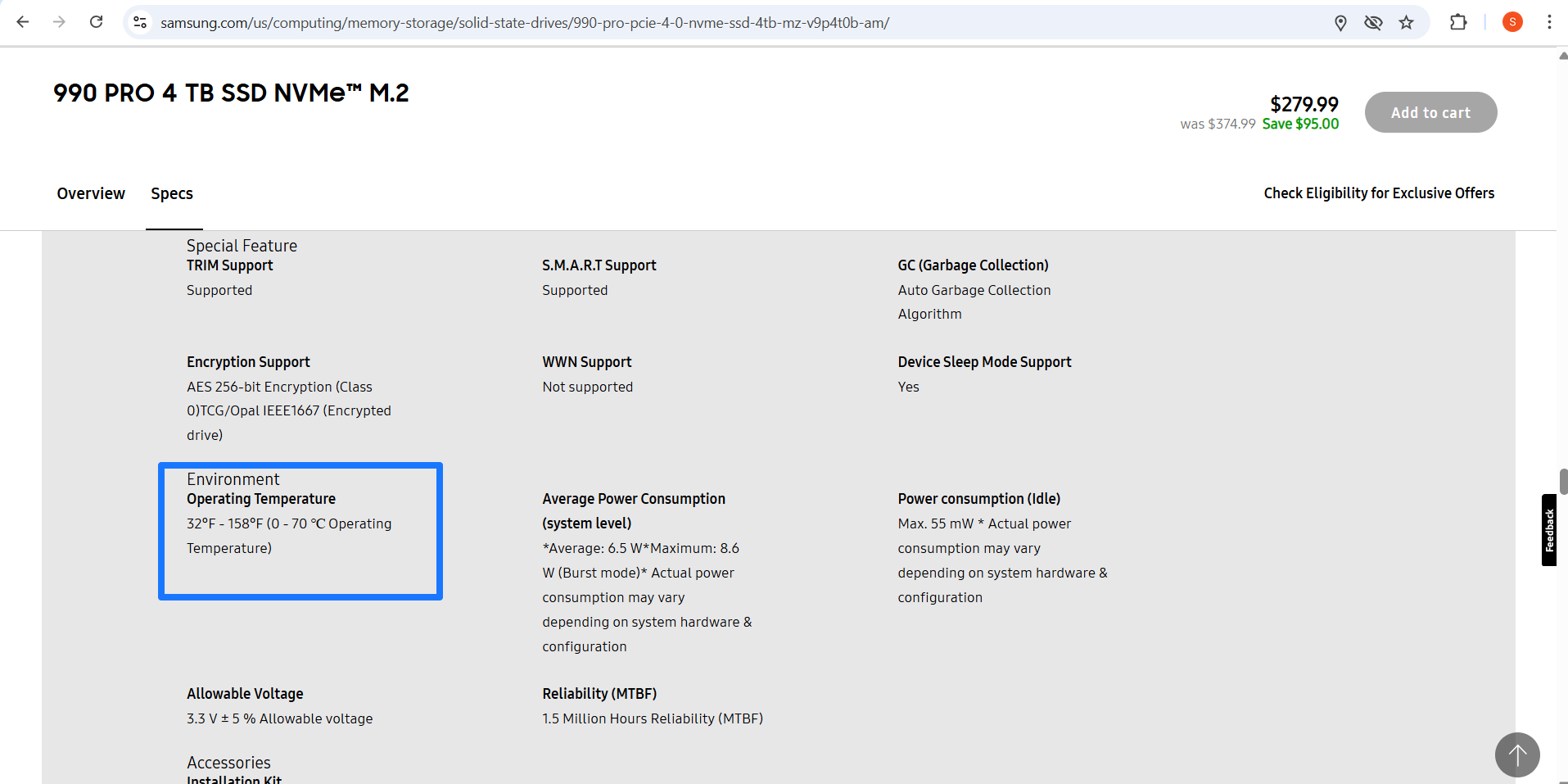Click the 'Accessories' section heading
Viewport: 1568px width, 784px height.
(228, 763)
